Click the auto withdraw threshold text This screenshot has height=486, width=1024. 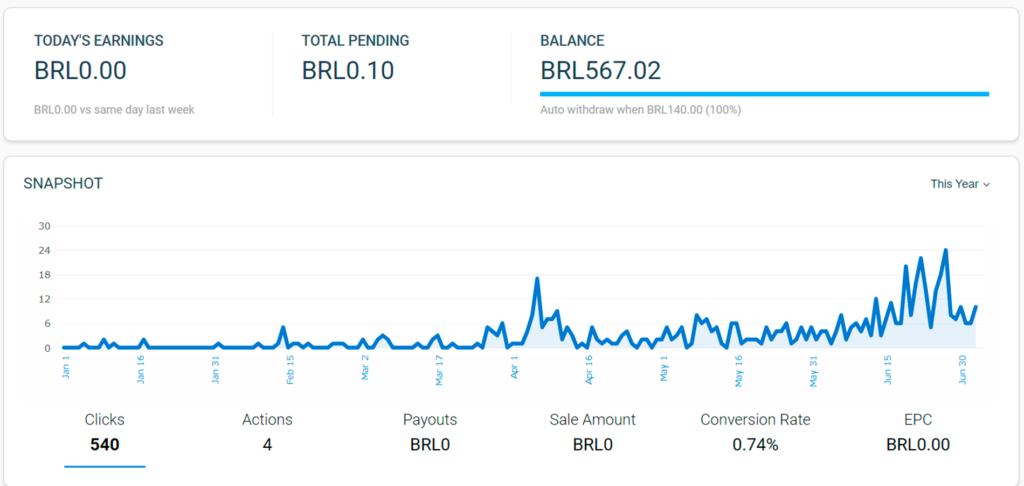640,109
